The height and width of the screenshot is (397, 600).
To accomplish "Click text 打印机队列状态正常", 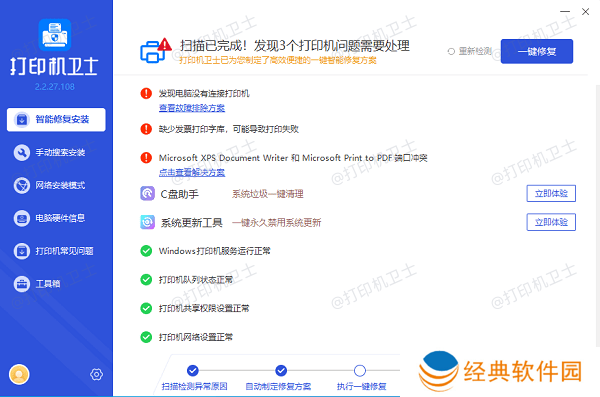I will [196, 279].
